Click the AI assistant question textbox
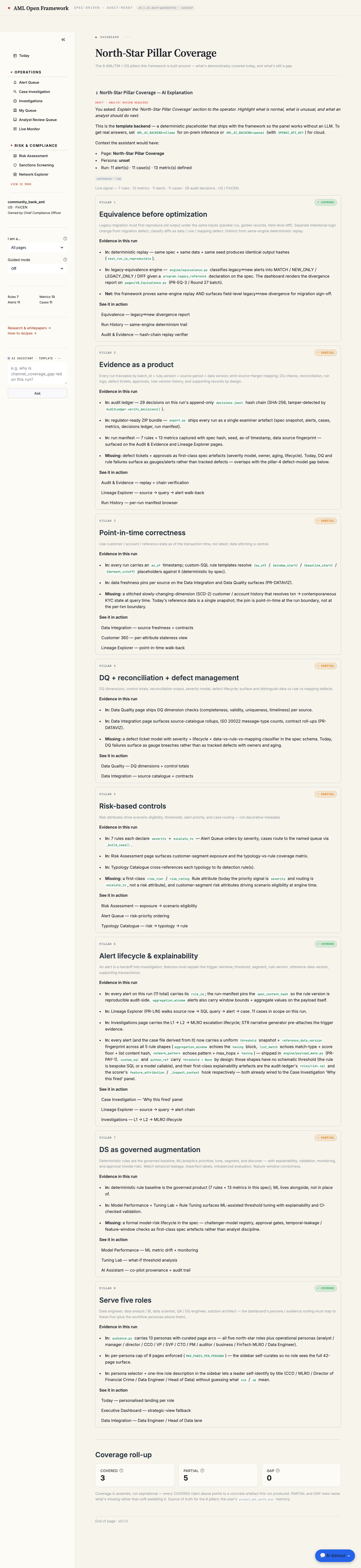361x1568 pixels. pos(37,374)
